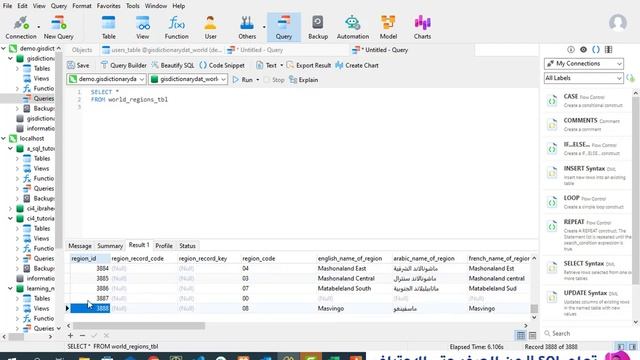Screen dimensions: 640x360
Task: Switch to the Status result tab
Action: click(x=187, y=246)
